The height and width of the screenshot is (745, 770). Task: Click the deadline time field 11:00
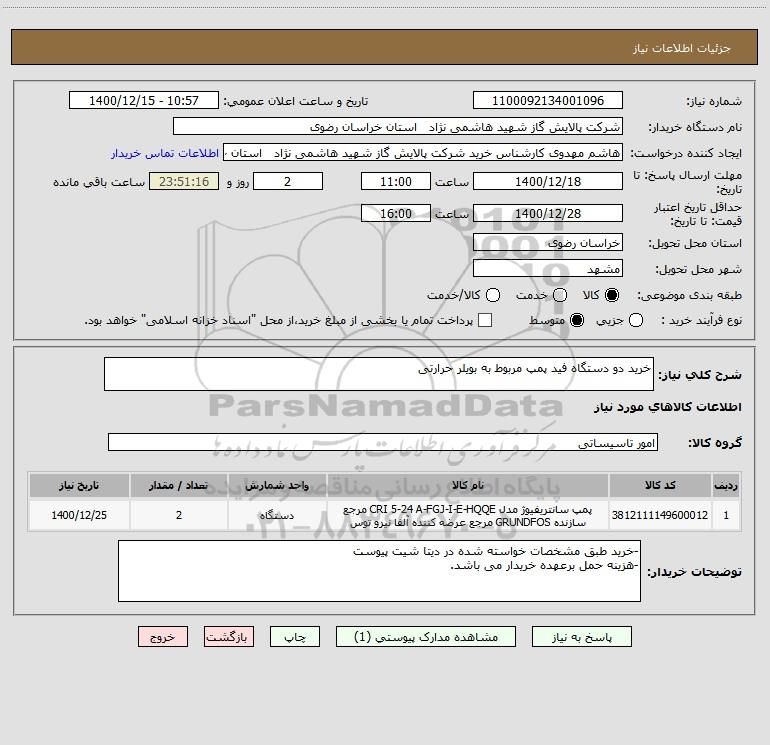[396, 181]
